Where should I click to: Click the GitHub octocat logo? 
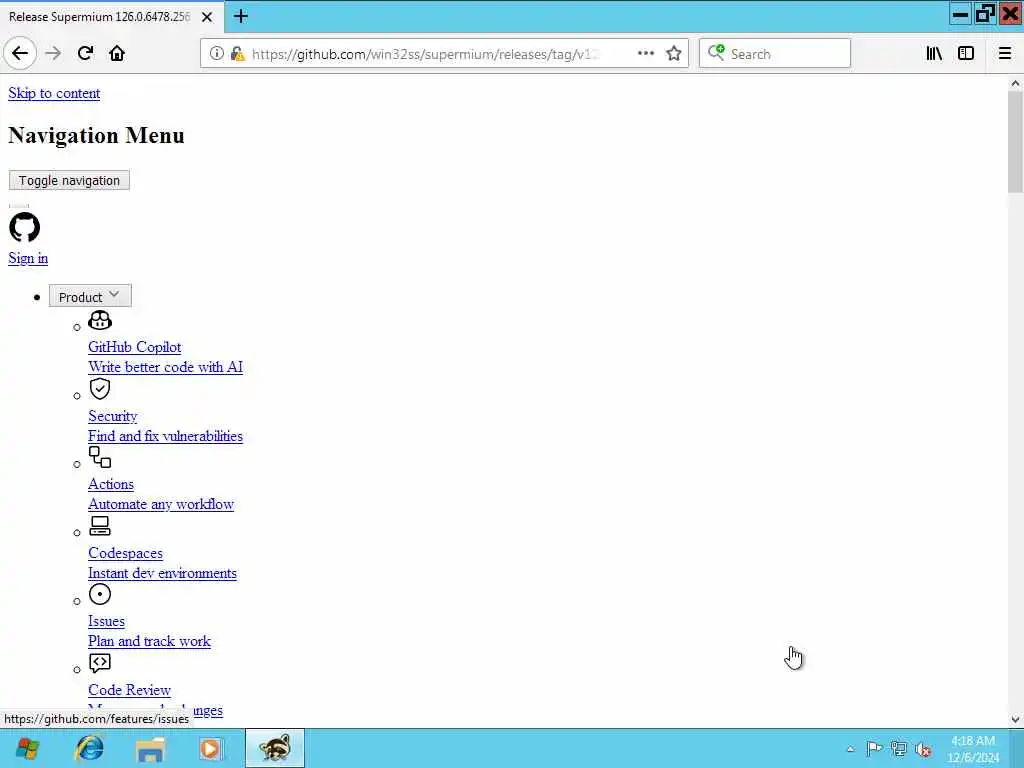click(x=24, y=227)
